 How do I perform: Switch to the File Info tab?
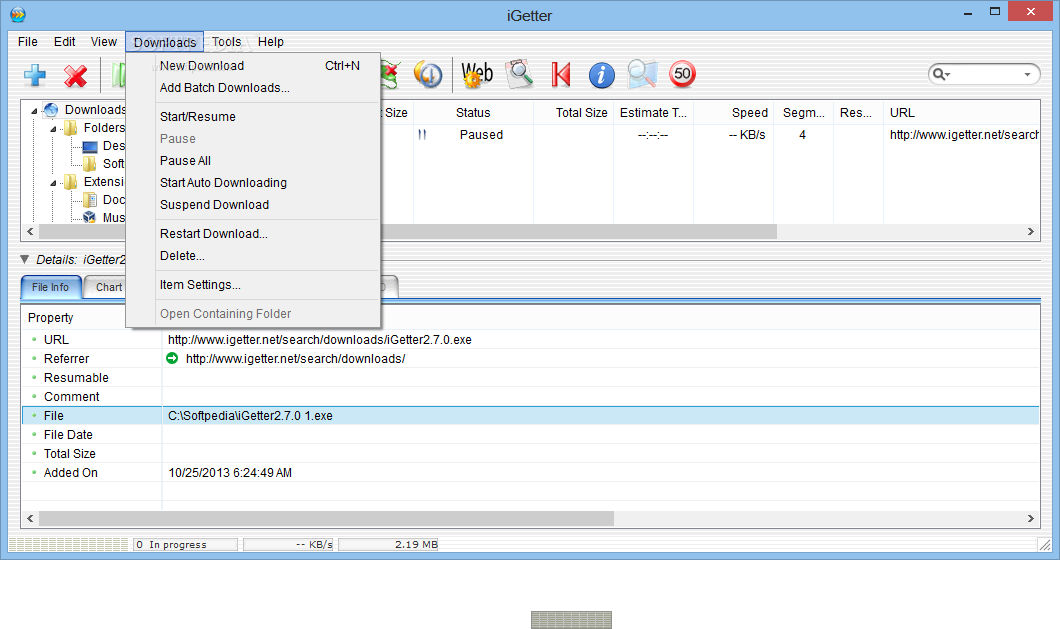point(51,287)
